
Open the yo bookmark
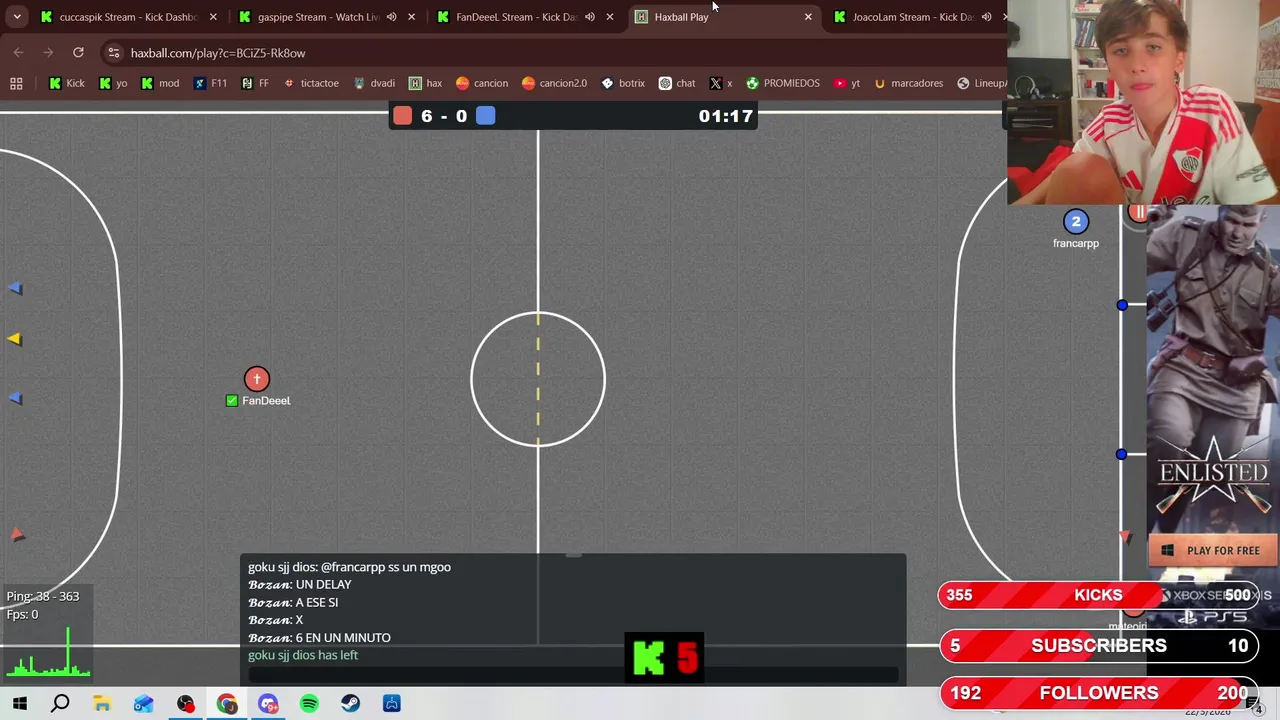coord(113,83)
